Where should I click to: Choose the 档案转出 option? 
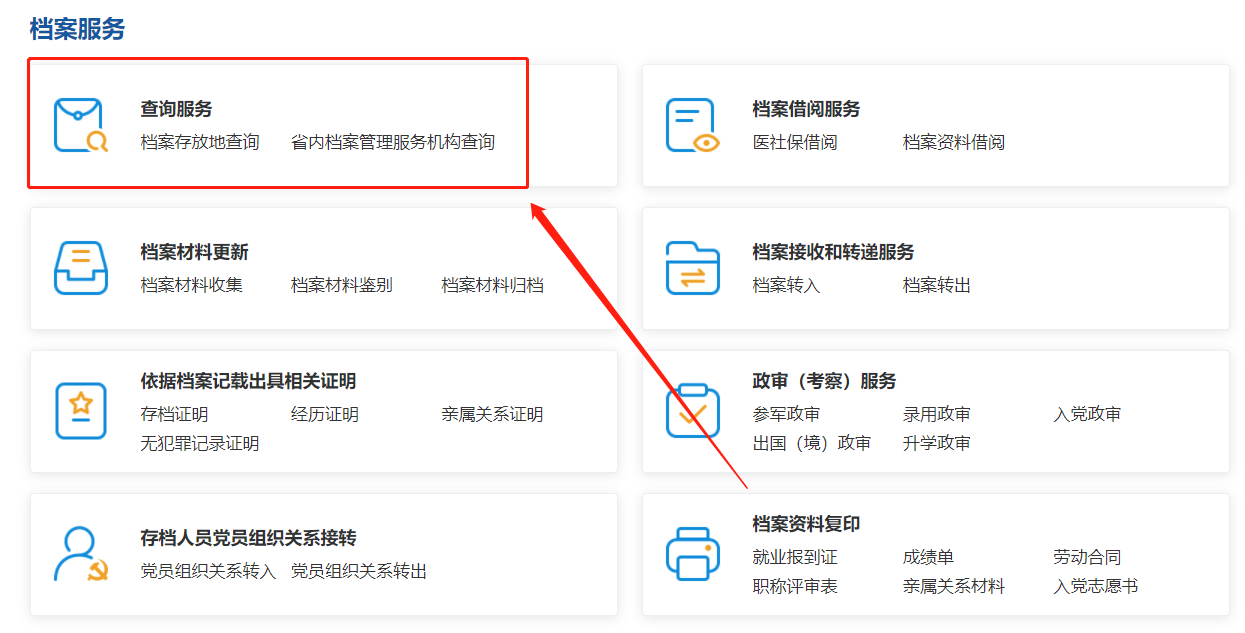[x=937, y=285]
